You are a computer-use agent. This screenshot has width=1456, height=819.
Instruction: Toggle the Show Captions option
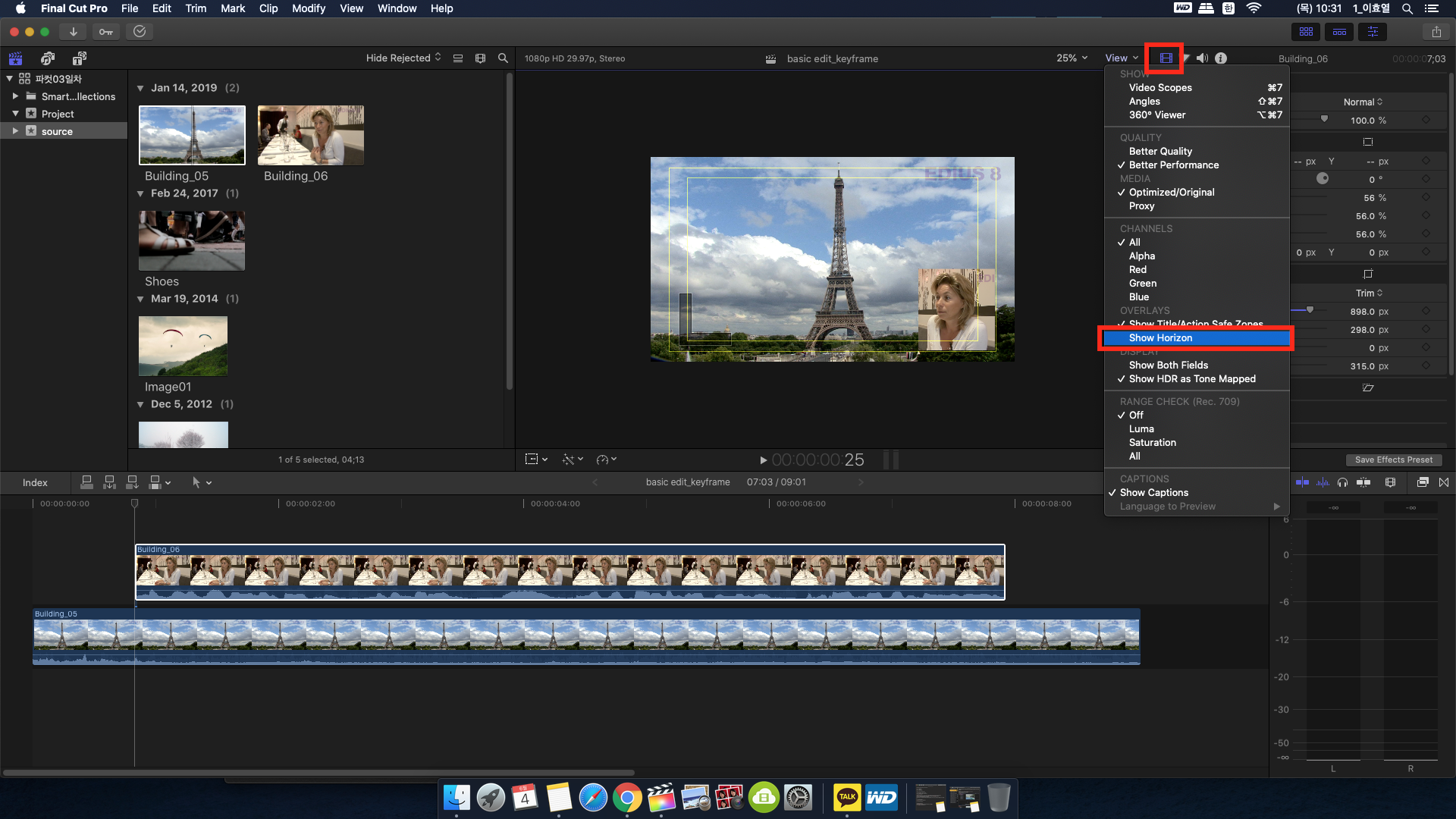(x=1154, y=493)
